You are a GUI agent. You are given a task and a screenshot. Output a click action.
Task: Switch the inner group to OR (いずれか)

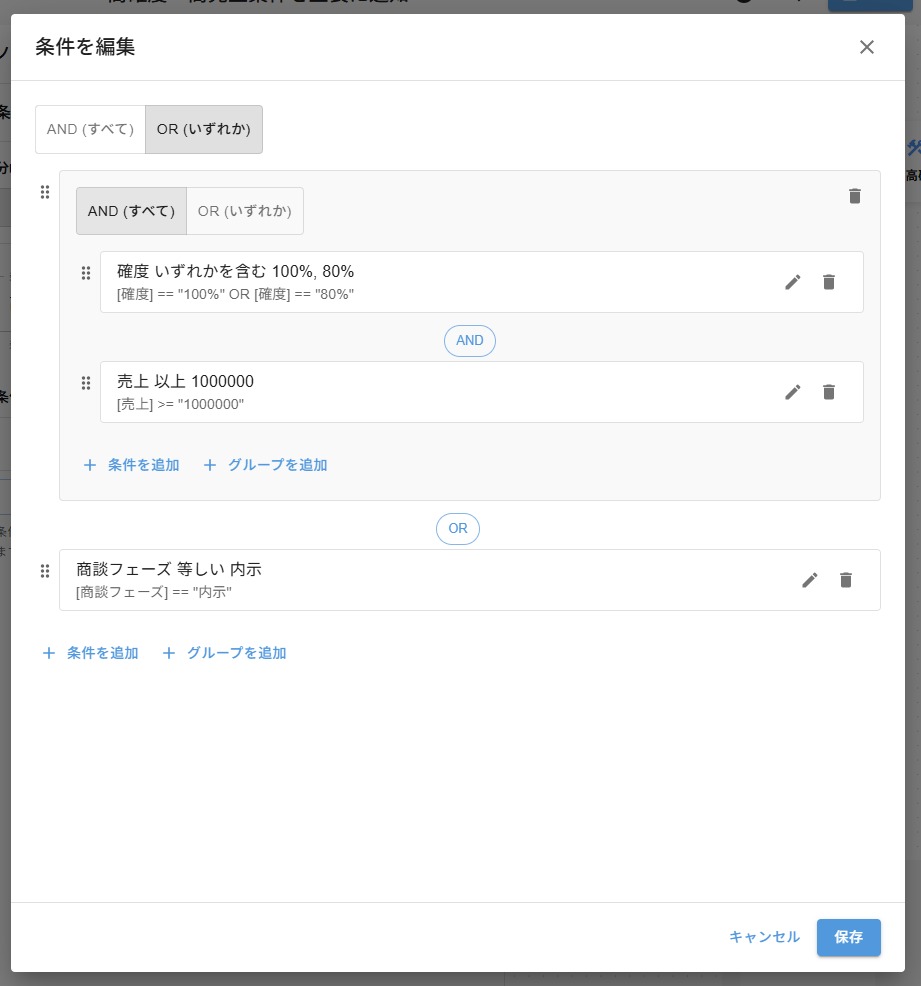(245, 211)
